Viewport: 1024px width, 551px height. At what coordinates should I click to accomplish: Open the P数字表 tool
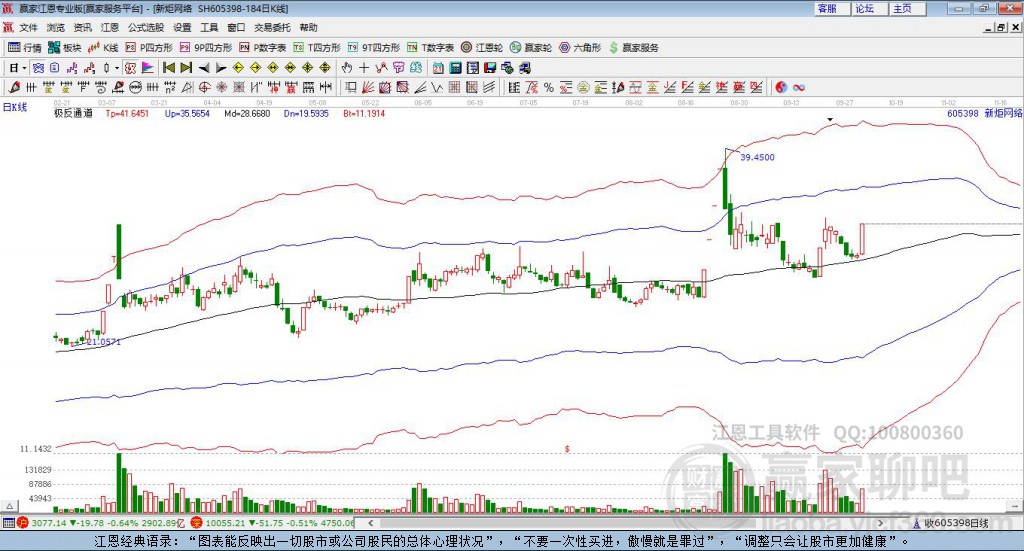(263, 48)
